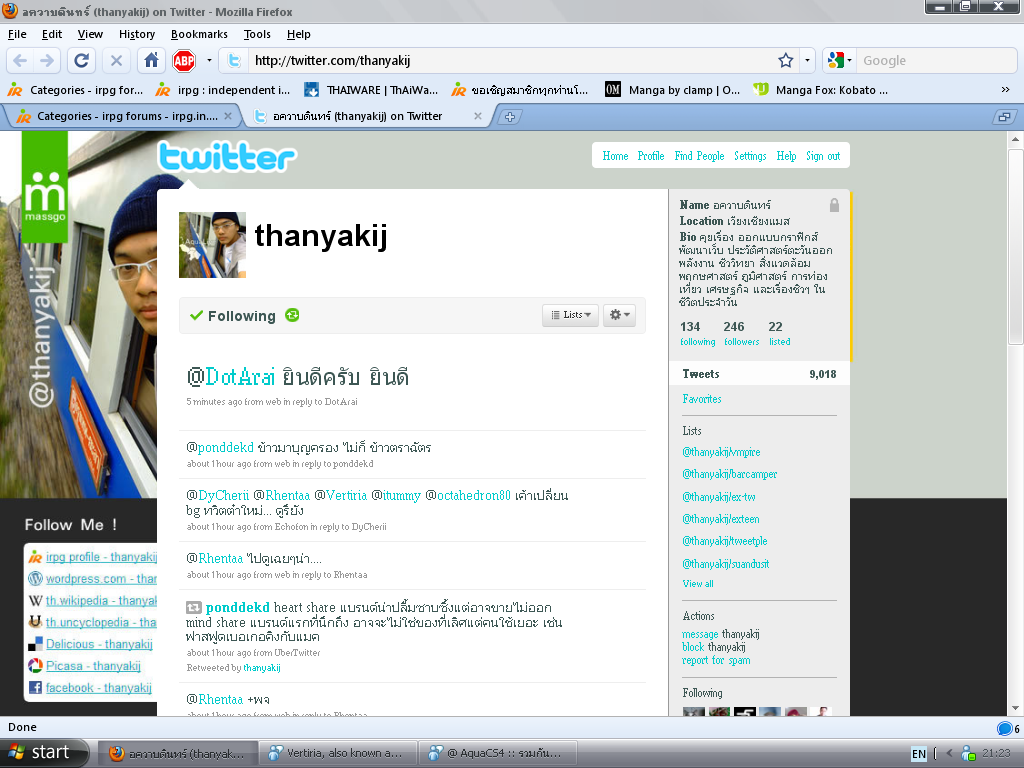
Task: Open the Edit menu
Action: coord(52,34)
